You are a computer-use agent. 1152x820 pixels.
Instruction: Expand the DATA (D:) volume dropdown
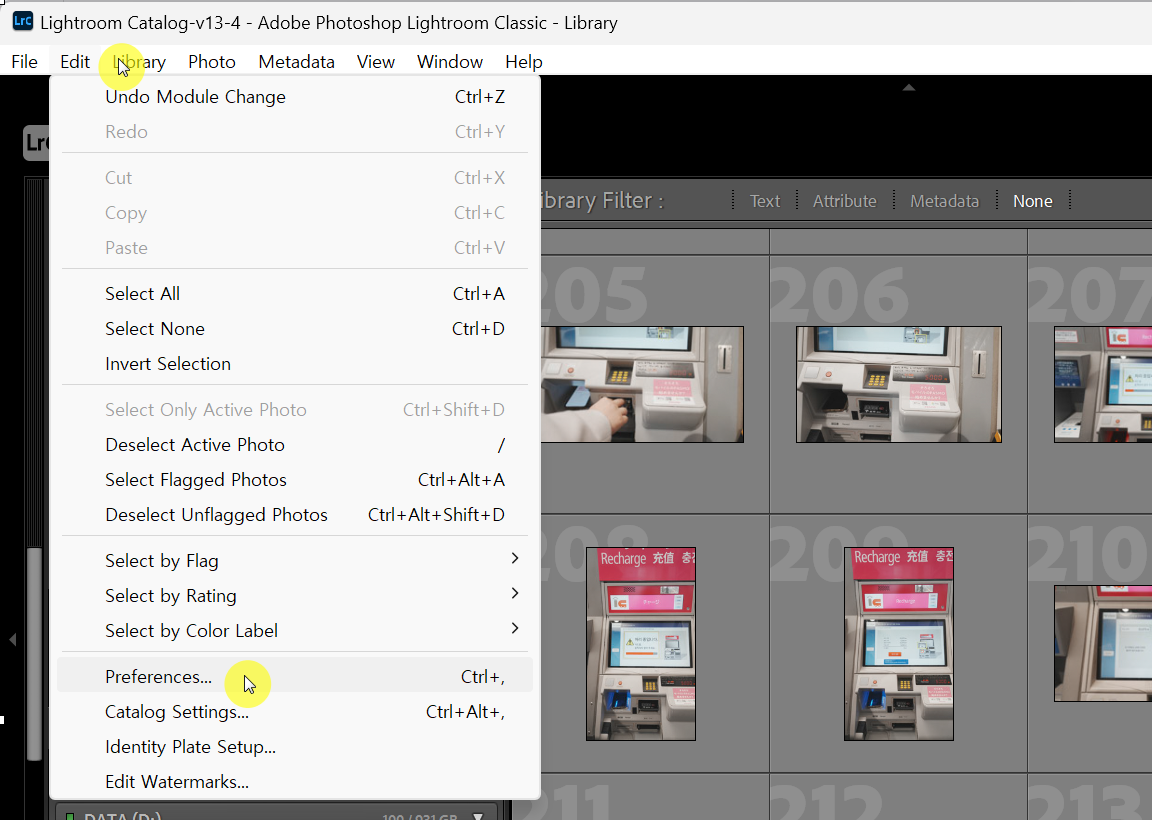click(478, 816)
